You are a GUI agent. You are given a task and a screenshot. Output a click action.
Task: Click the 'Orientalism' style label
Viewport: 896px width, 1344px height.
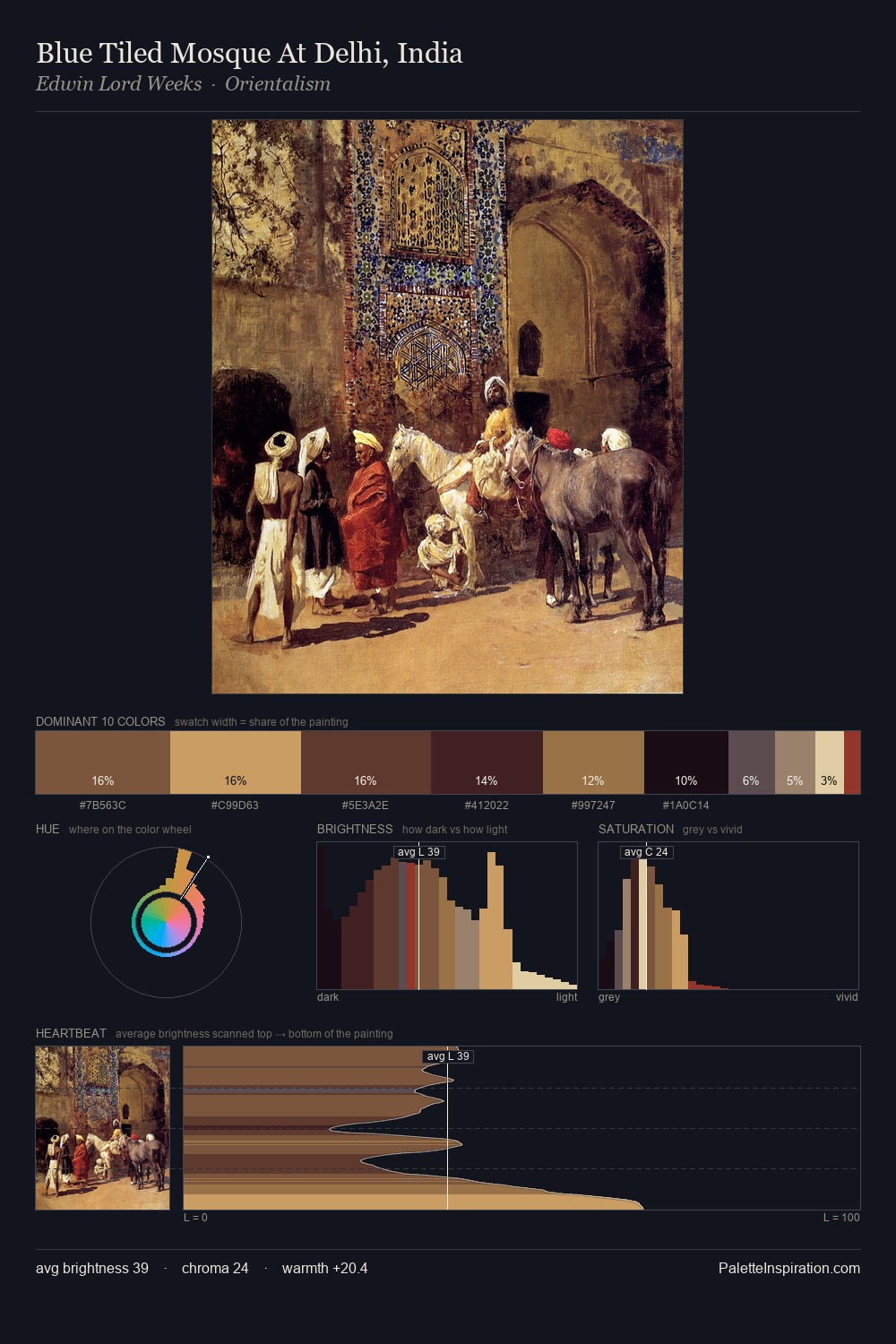pos(278,83)
